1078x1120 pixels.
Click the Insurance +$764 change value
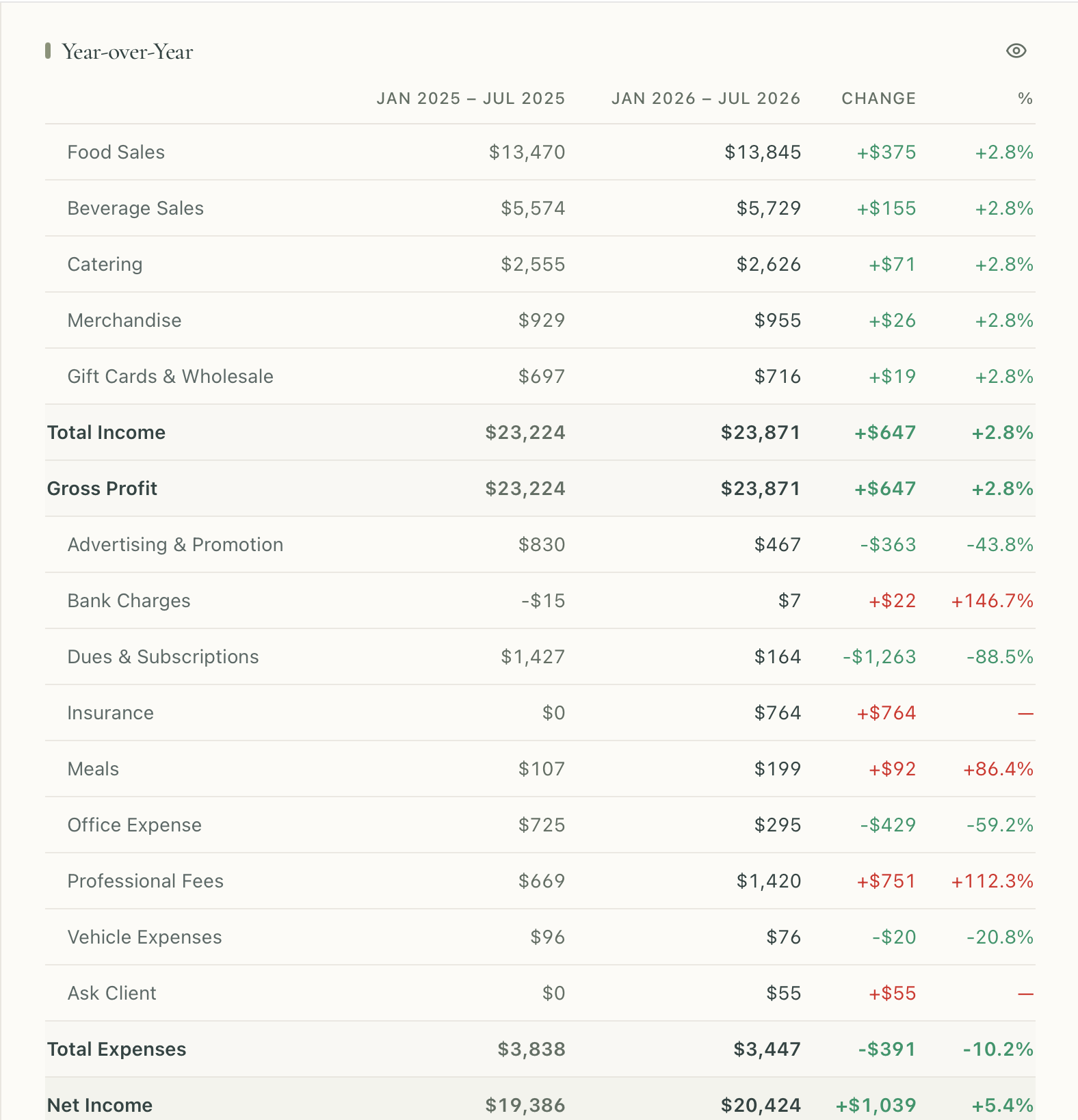point(886,712)
